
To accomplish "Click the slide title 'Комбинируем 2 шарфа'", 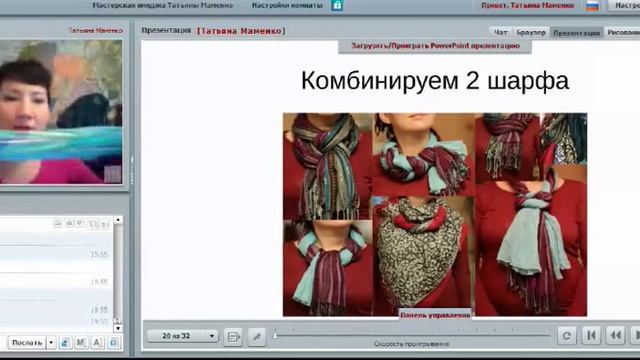I will (435, 80).
